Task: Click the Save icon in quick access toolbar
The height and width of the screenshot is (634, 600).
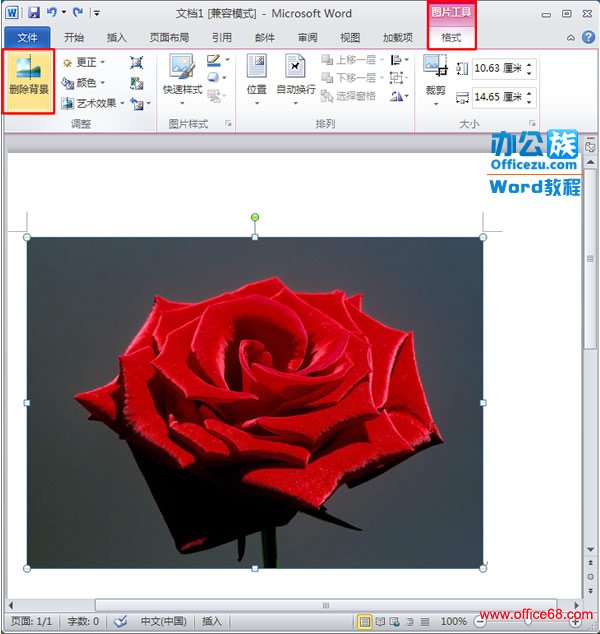Action: pos(33,13)
